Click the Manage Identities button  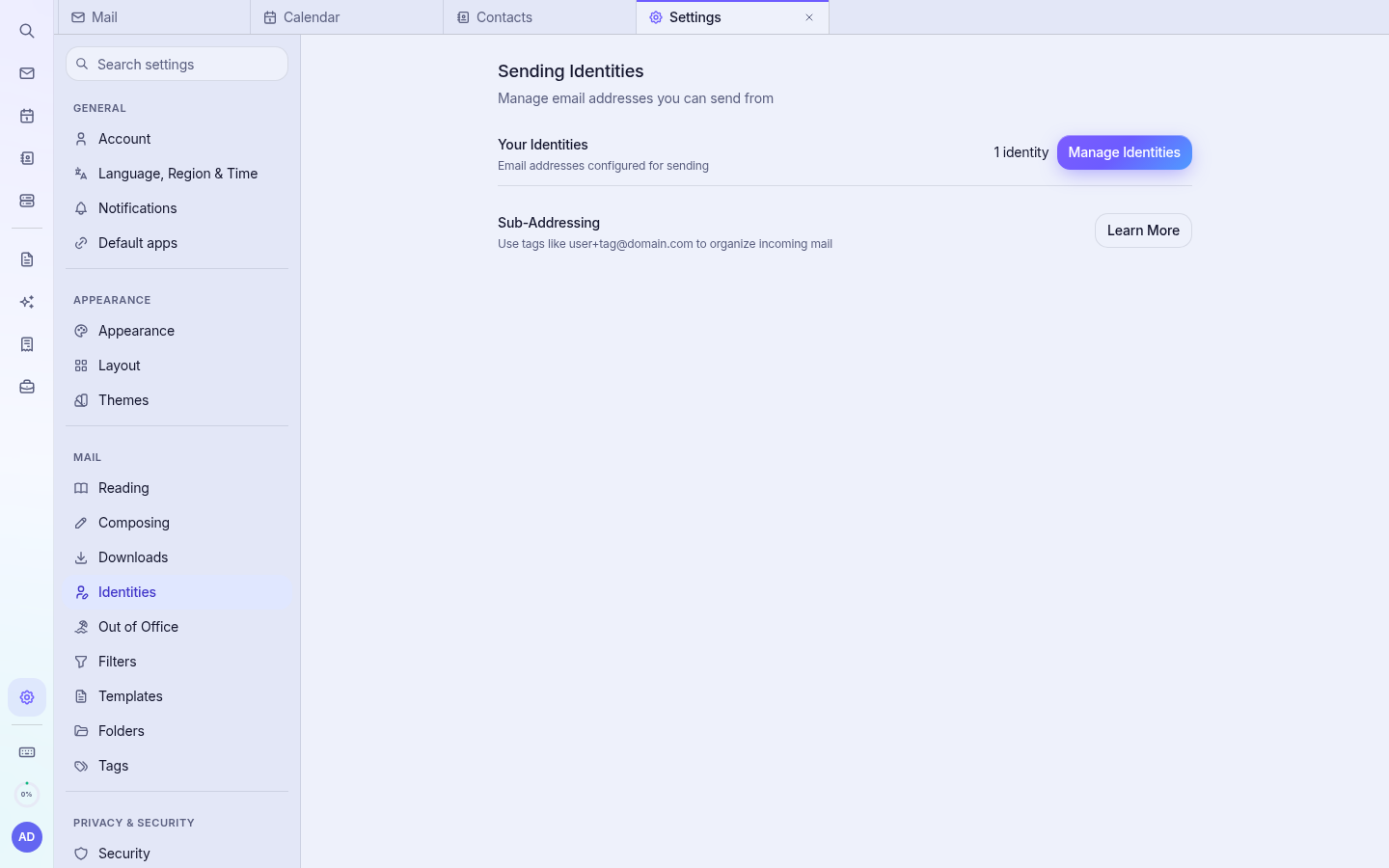[x=1125, y=152]
